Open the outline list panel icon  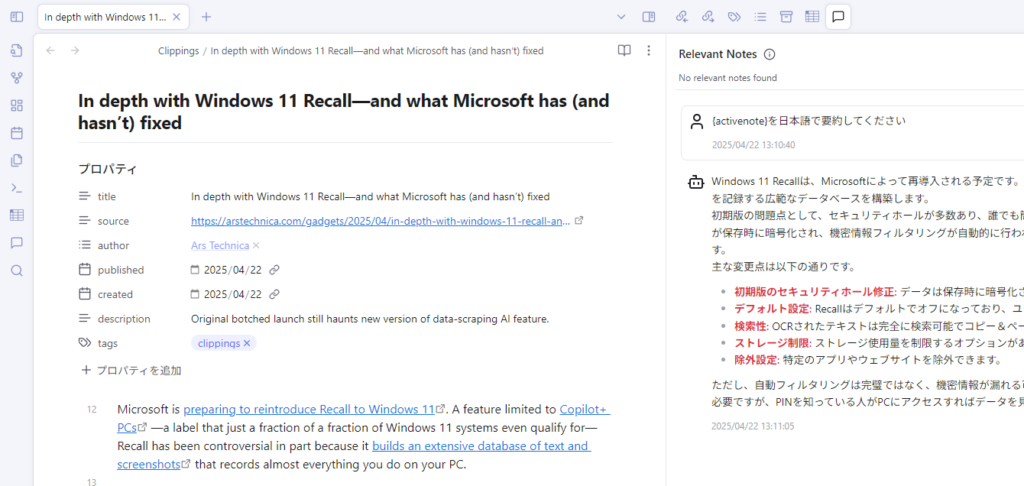tap(760, 17)
